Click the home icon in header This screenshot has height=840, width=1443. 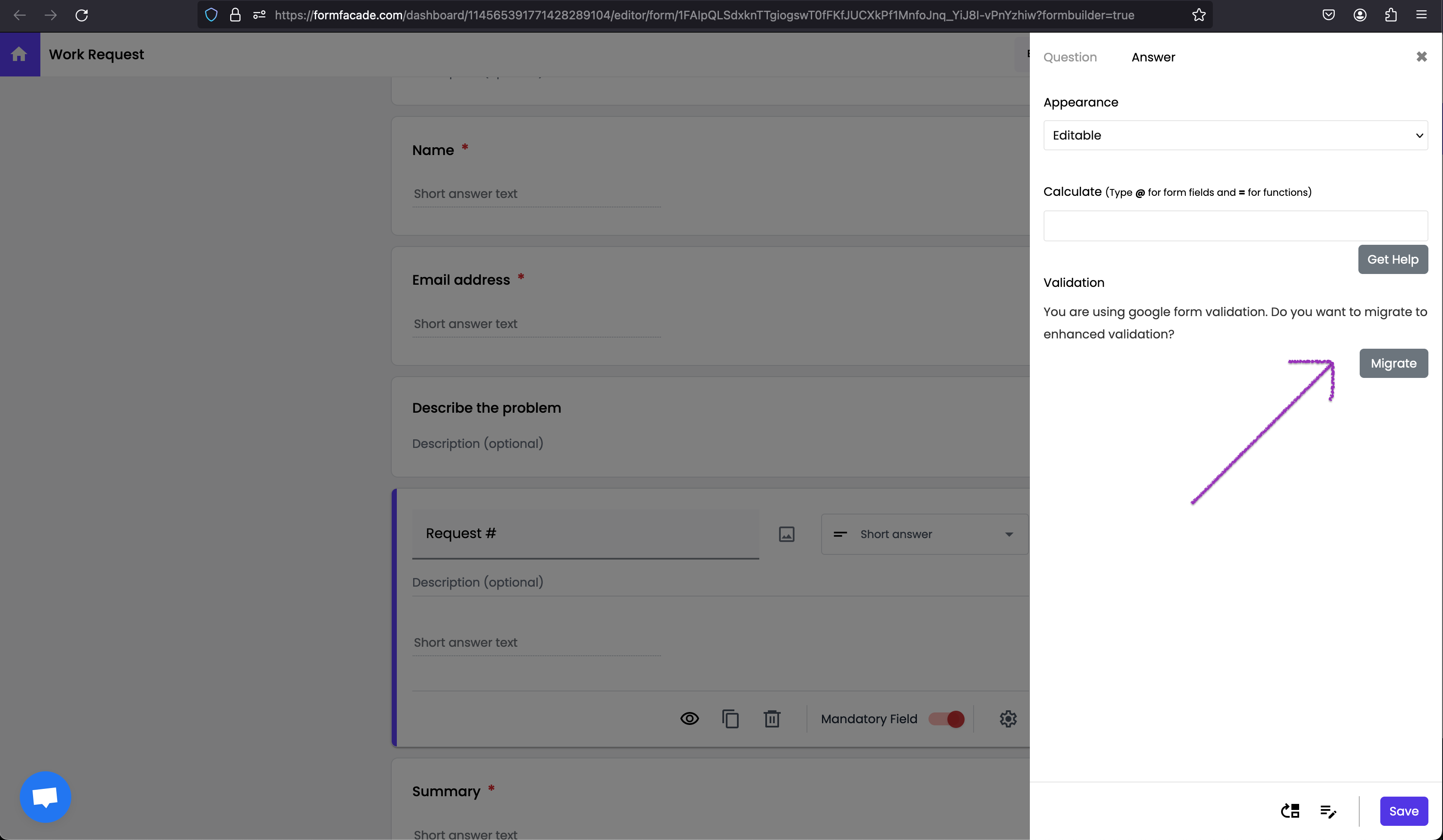pyautogui.click(x=19, y=55)
